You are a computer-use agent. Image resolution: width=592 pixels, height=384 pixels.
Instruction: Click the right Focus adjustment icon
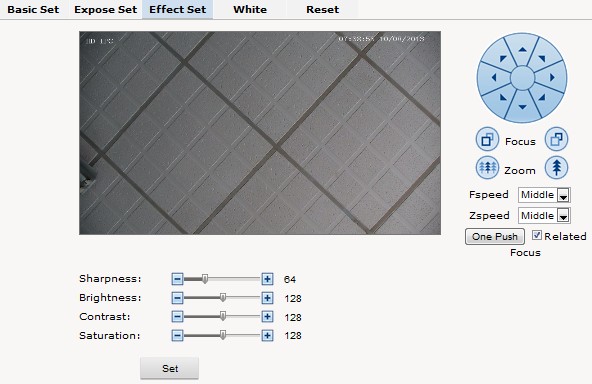coord(556,139)
